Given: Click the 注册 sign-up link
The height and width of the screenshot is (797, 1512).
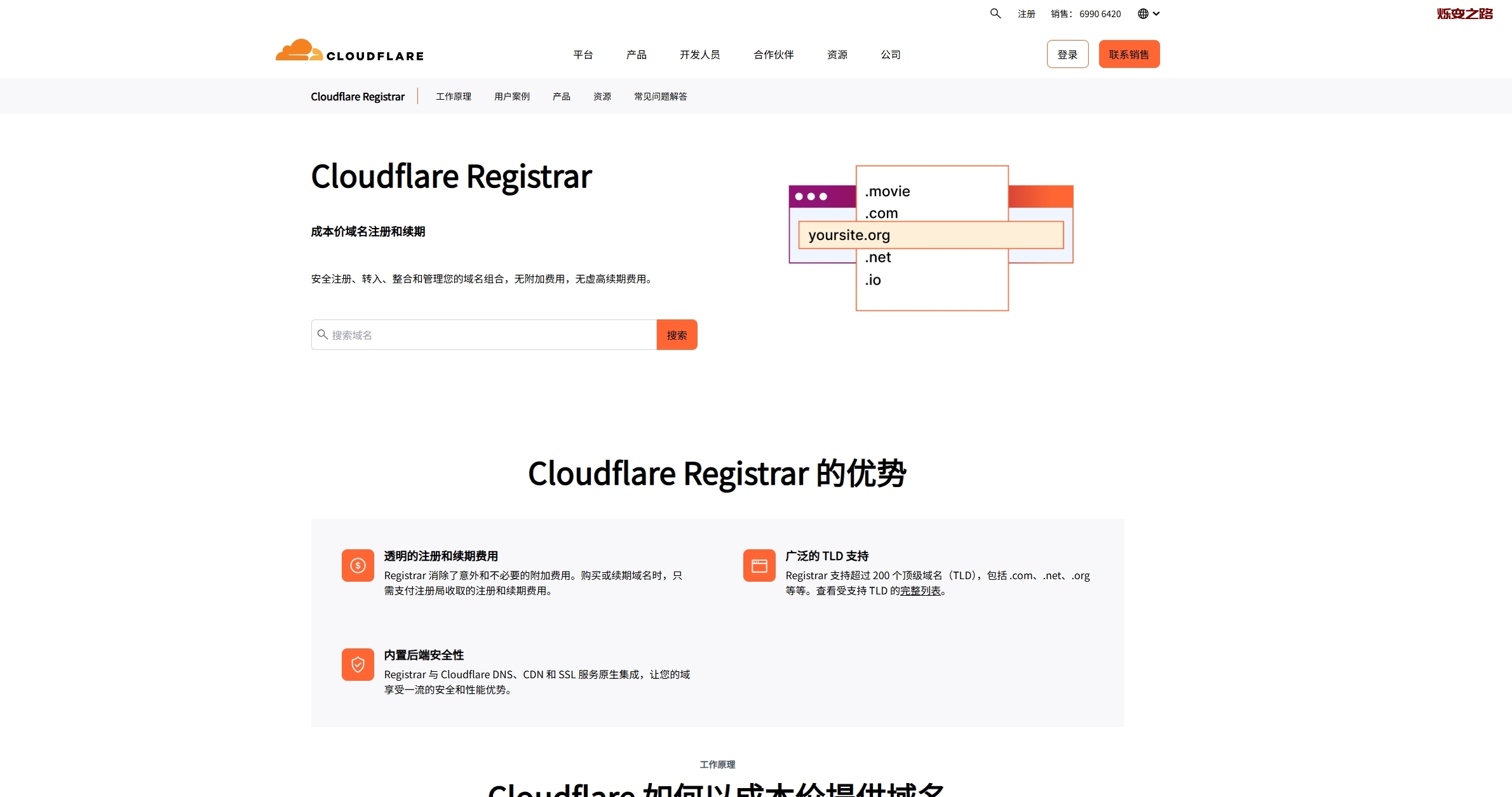Looking at the screenshot, I should coord(1026,14).
